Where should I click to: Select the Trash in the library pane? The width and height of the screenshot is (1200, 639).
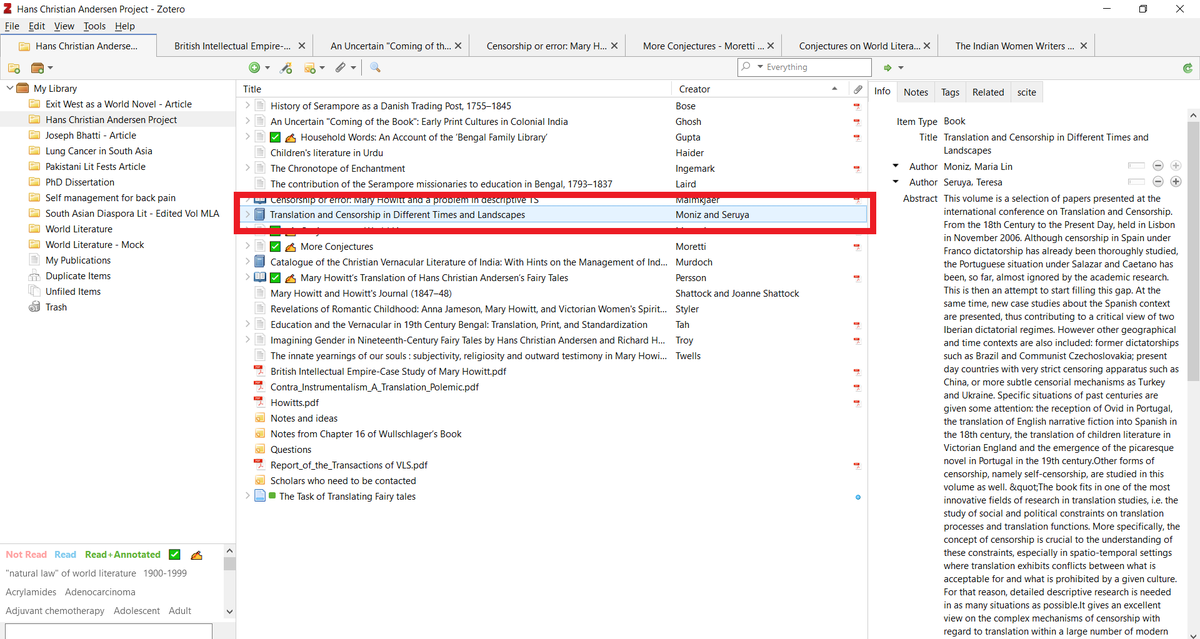(56, 307)
